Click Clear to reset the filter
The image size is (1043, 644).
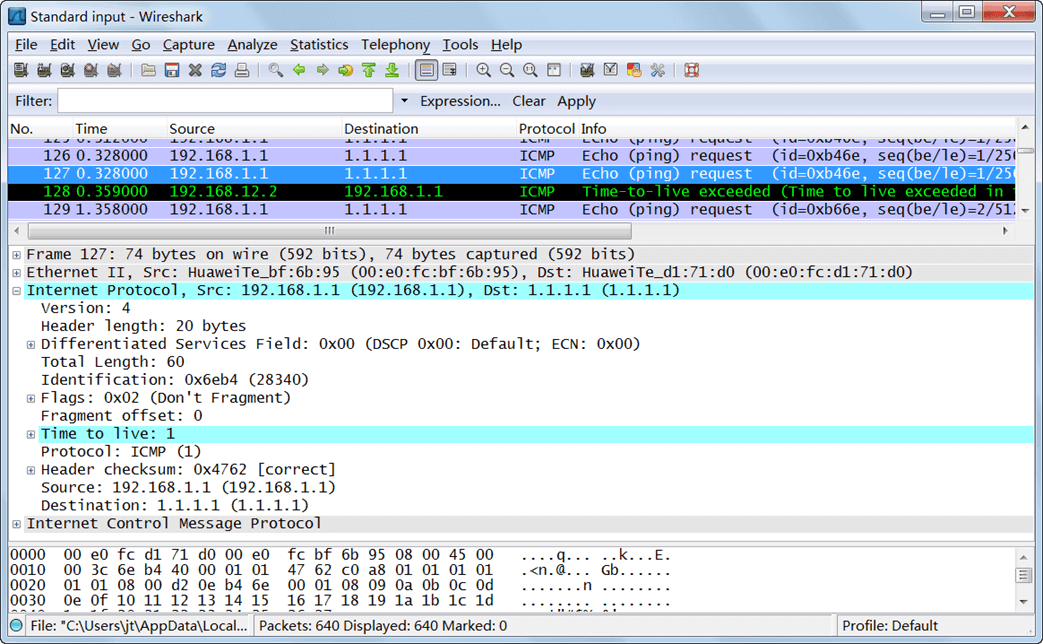tap(528, 101)
